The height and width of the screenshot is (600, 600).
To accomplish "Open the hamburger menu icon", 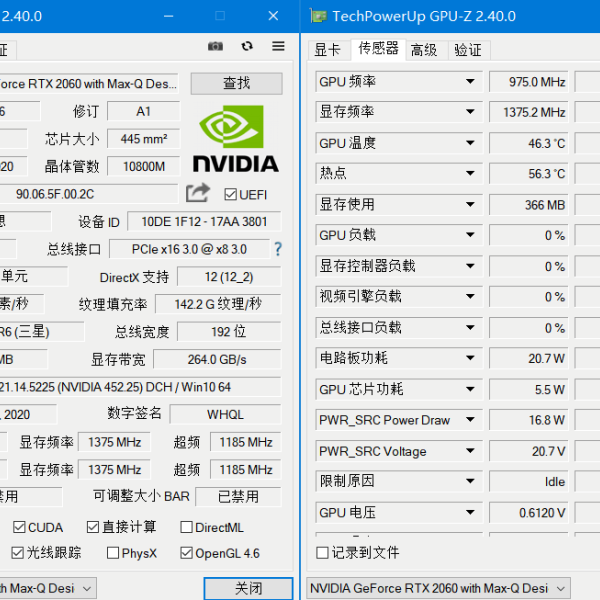I will tap(278, 46).
